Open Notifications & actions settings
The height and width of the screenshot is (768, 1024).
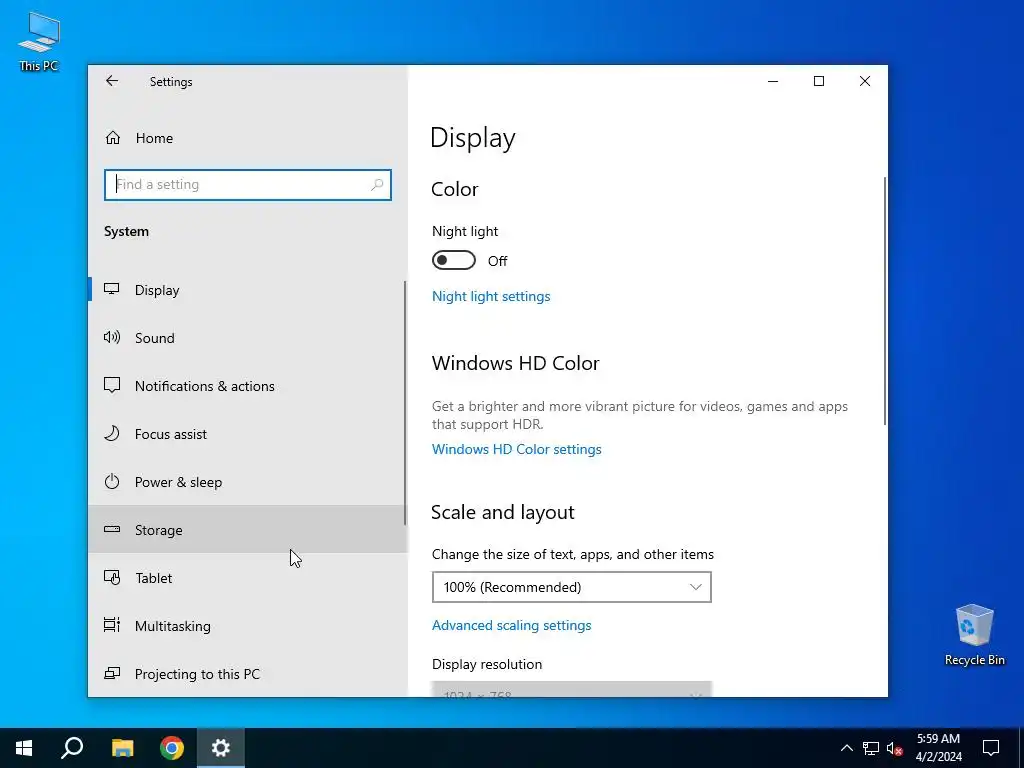tap(204, 386)
